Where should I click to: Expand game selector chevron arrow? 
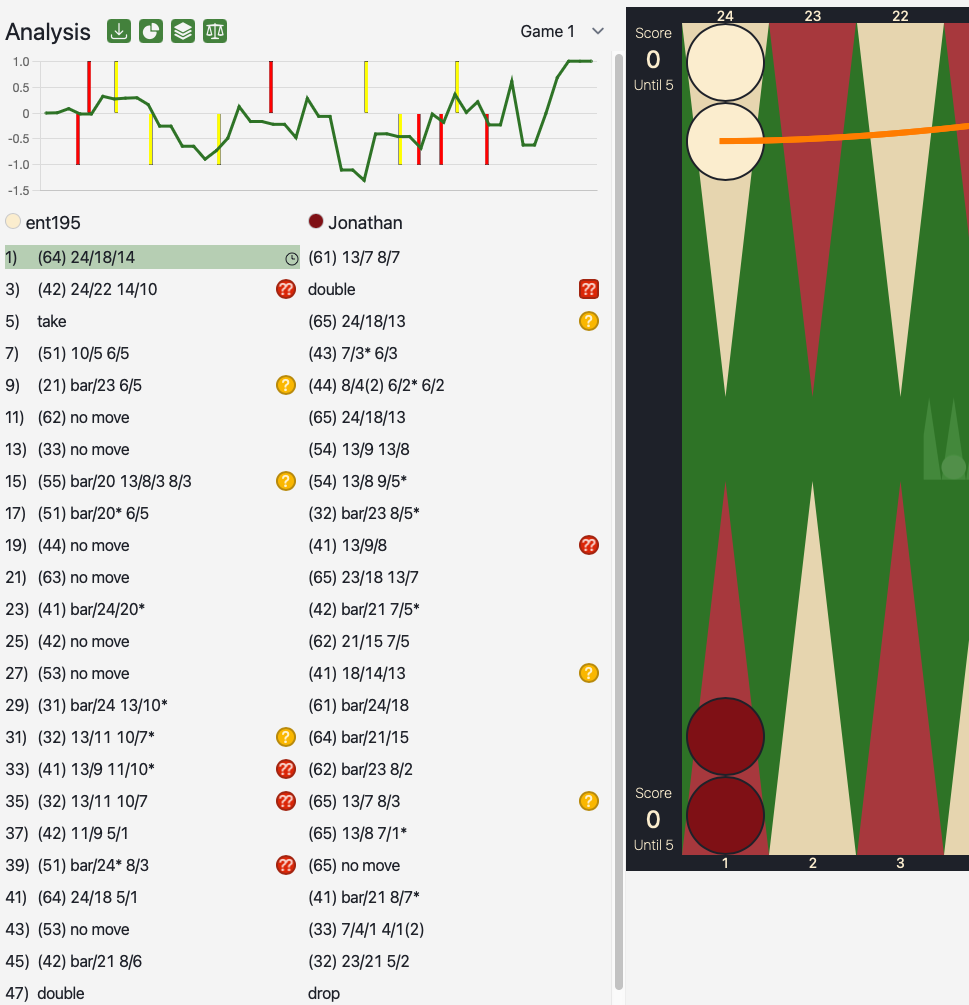pyautogui.click(x=598, y=31)
